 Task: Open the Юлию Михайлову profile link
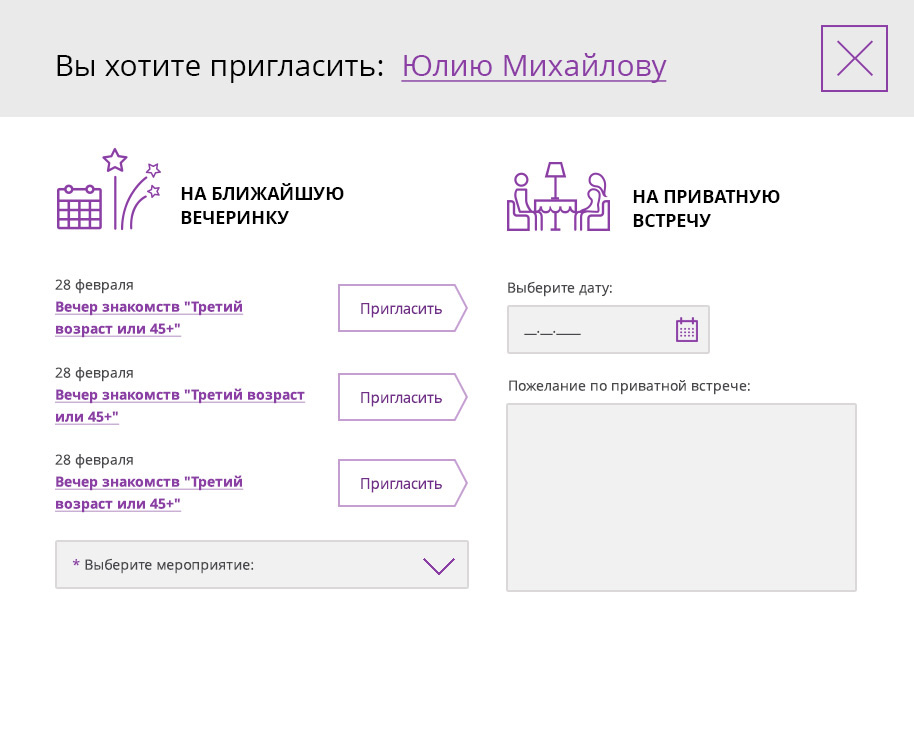pos(534,66)
